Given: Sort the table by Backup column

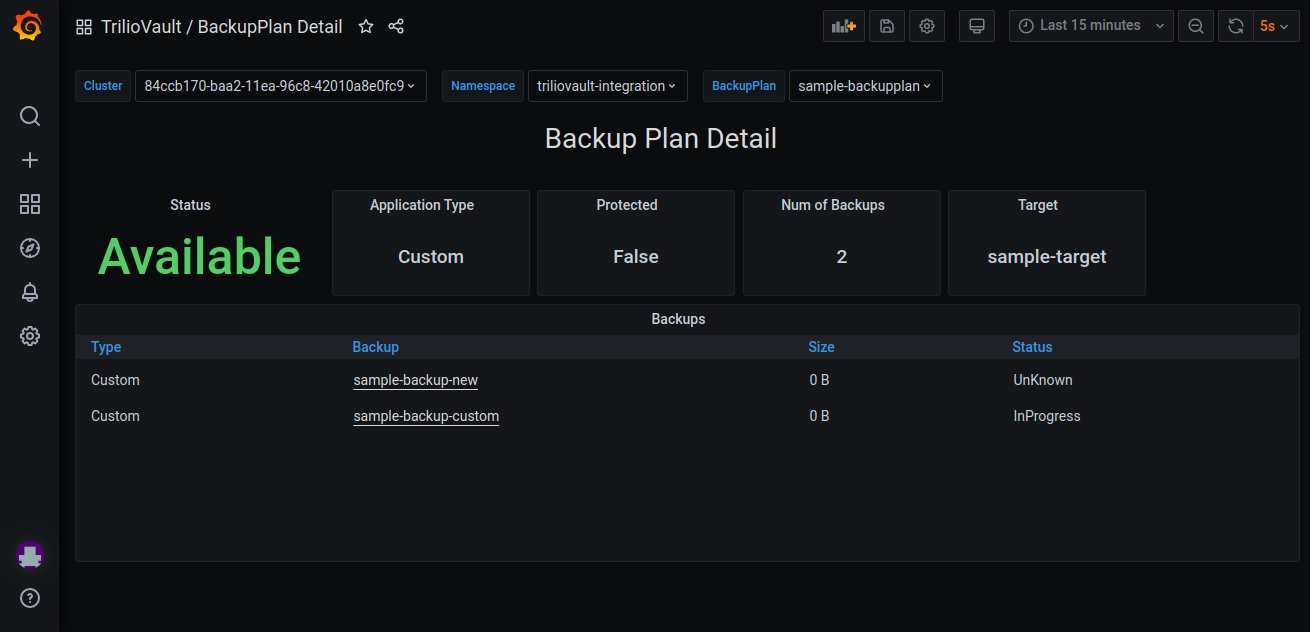Looking at the screenshot, I should 376,347.
